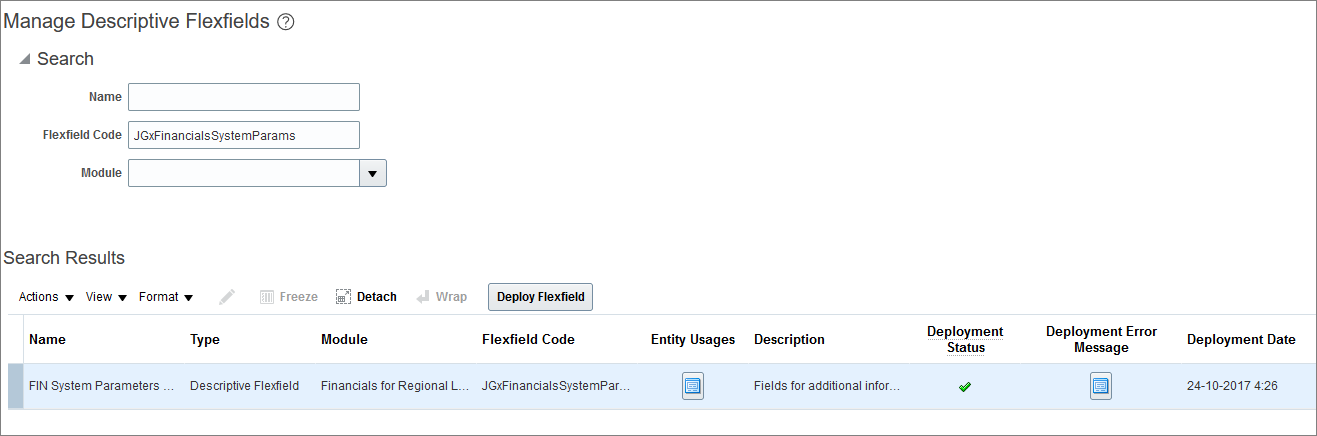
Task: Click the Module column header in the results table
Action: [x=344, y=340]
